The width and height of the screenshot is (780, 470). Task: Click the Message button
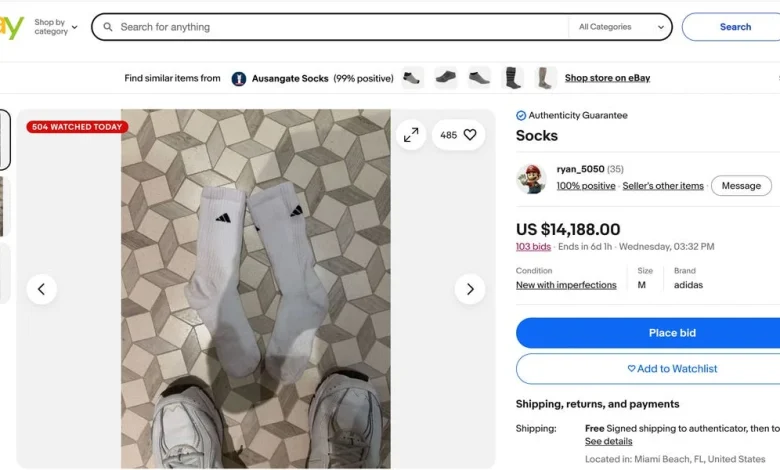(x=741, y=186)
